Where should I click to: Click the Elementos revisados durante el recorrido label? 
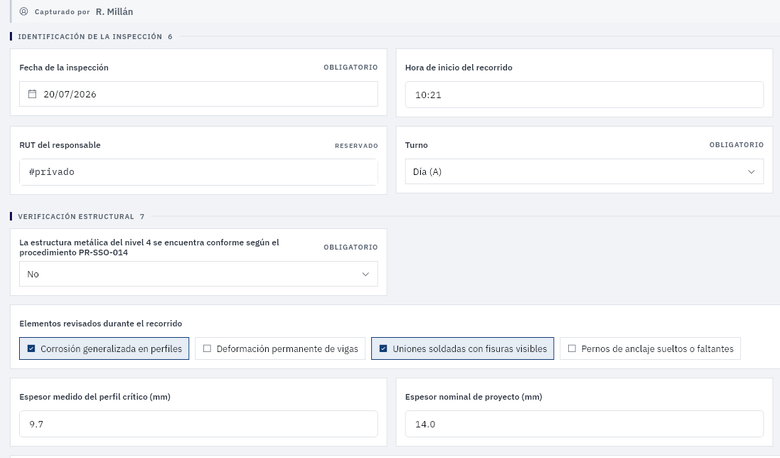(100, 323)
